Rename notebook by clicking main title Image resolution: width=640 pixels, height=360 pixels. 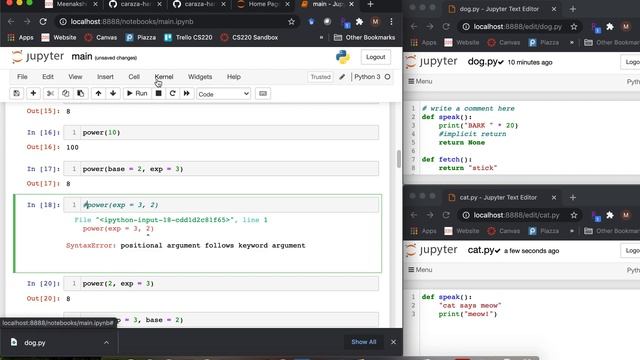click(82, 56)
